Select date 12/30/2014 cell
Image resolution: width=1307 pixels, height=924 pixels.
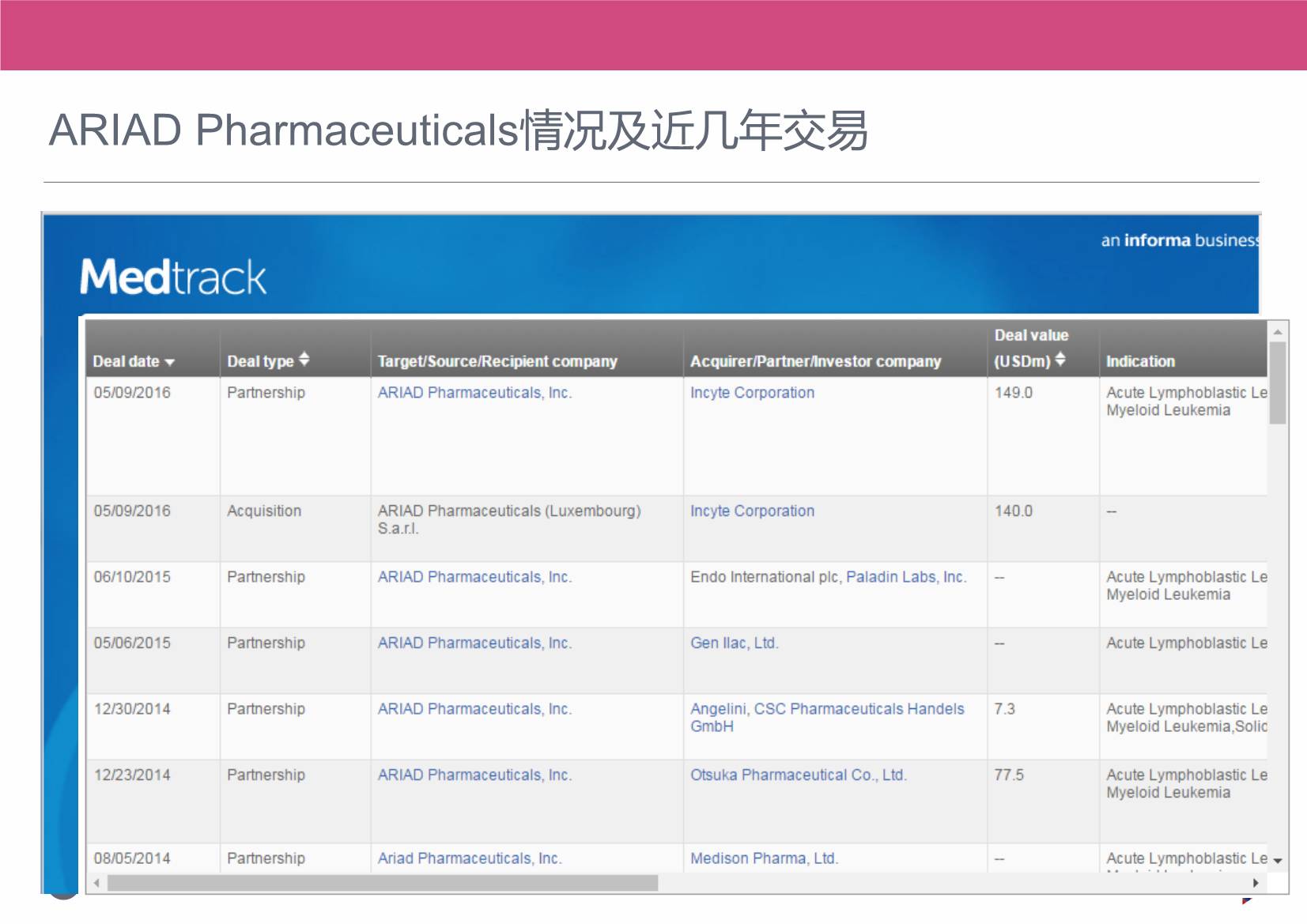click(x=153, y=726)
